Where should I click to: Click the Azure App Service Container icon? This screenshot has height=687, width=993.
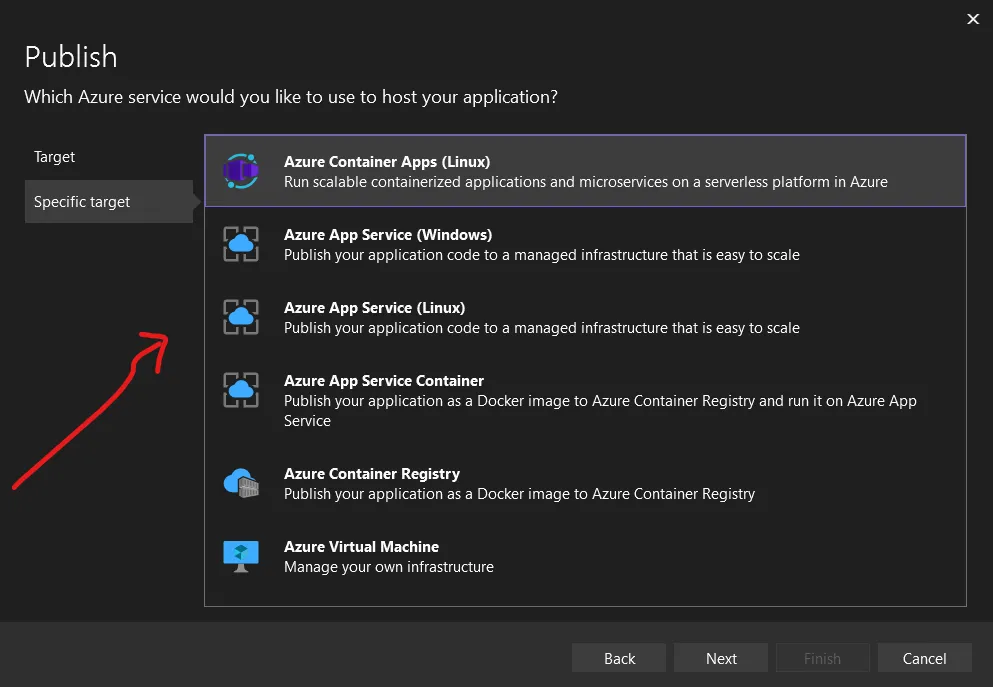[x=241, y=390]
